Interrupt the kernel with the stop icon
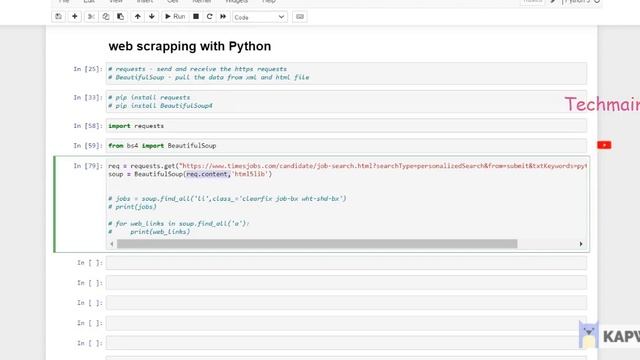The height and width of the screenshot is (360, 640). pos(196,17)
